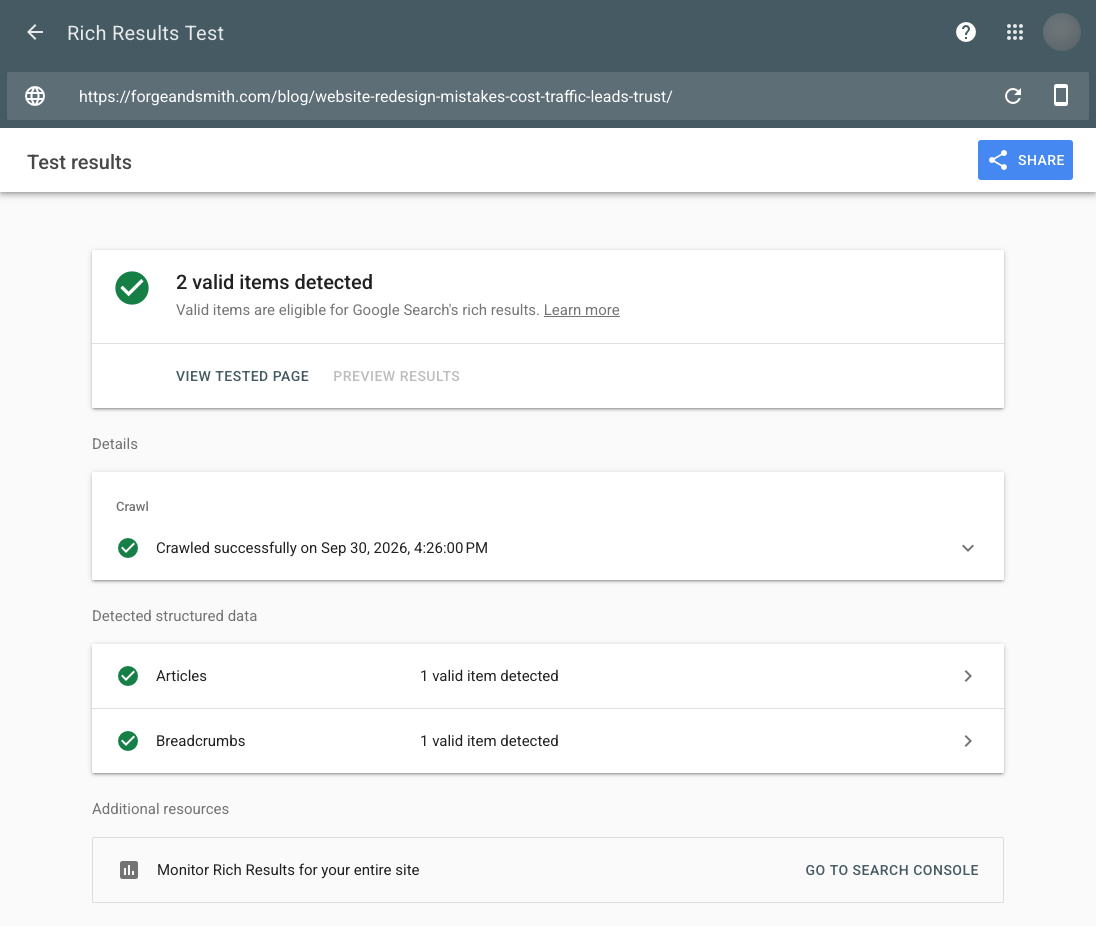Open the Breadcrumbs structured data row
The image size is (1096, 926).
pyautogui.click(x=547, y=741)
